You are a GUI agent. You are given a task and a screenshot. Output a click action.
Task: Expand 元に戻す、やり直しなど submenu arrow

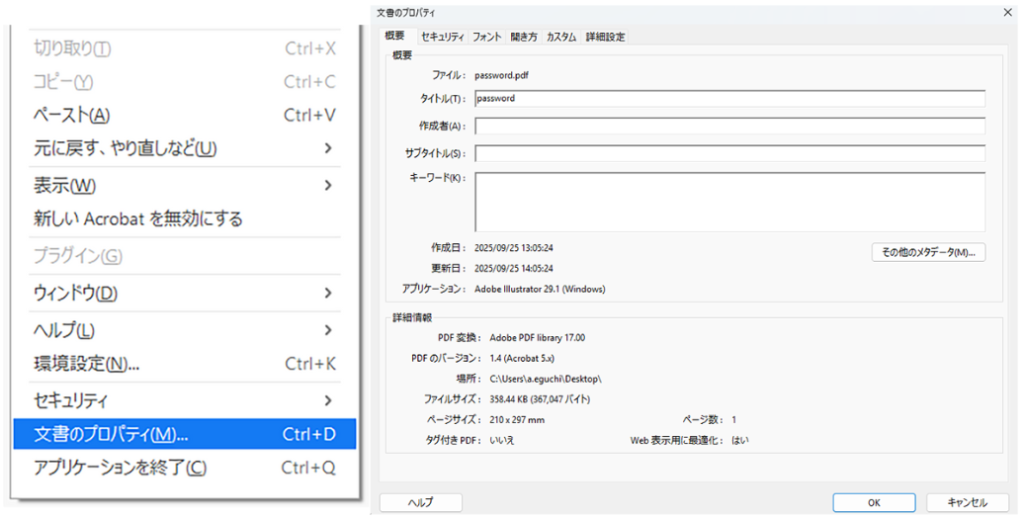pyautogui.click(x=327, y=149)
